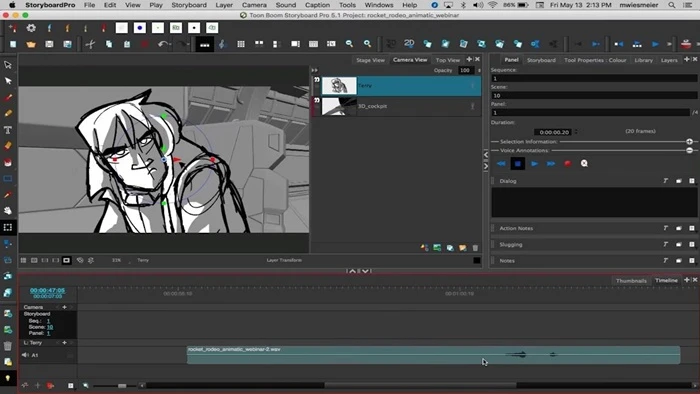Click the Paste clipboard icon
Image resolution: width=700 pixels, height=394 pixels.
(127, 44)
